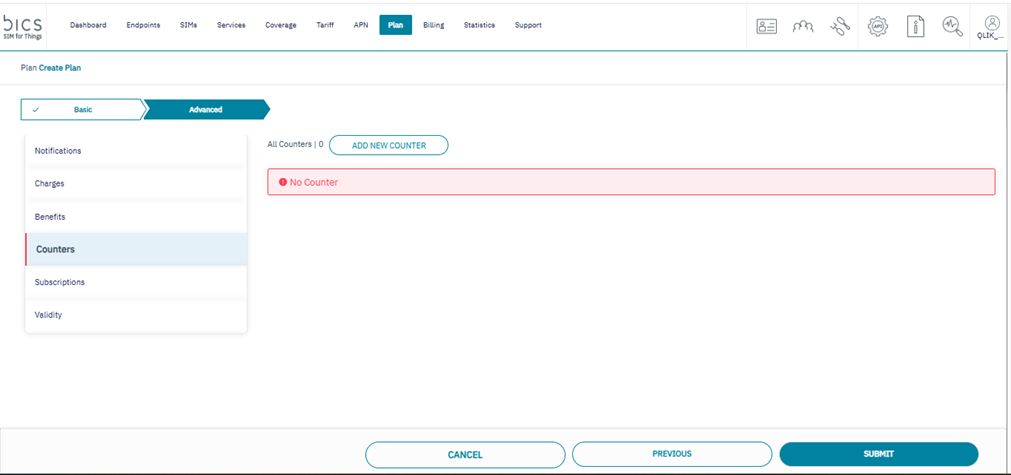Select the Advanced step tab

tap(206, 109)
